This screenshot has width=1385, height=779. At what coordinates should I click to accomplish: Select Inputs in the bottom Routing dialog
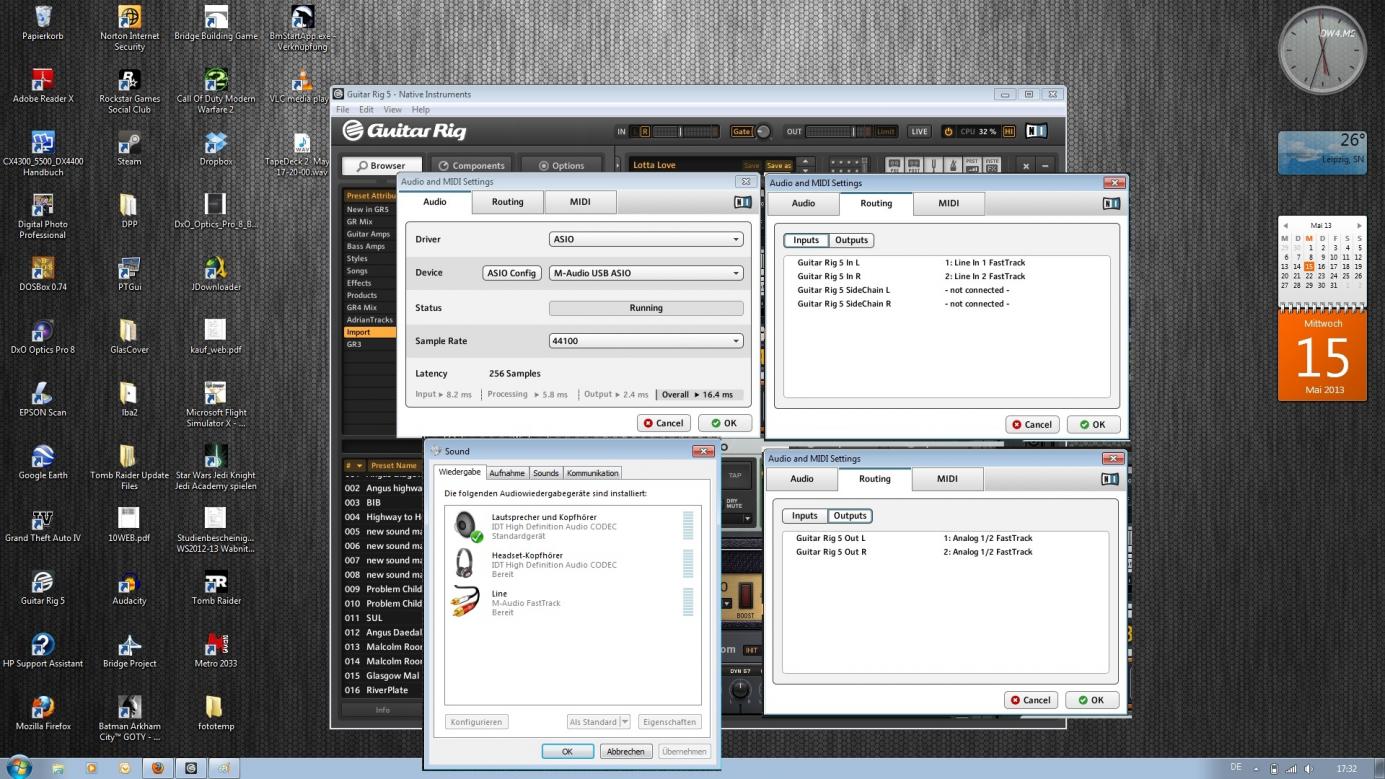[804, 516]
